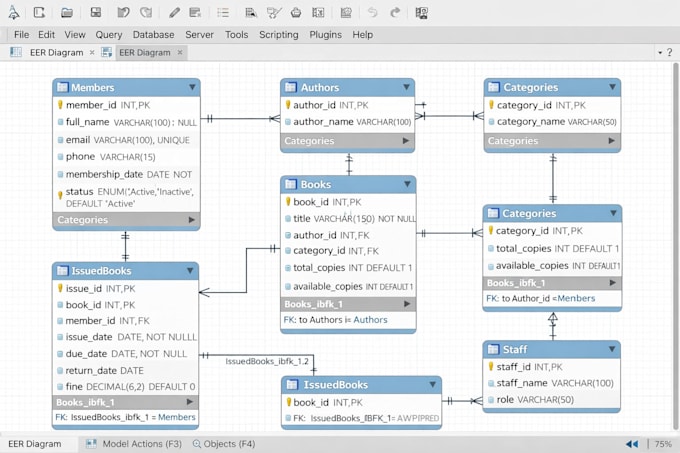The width and height of the screenshot is (680, 453).
Task: Click Authors link in Books FK row
Action: pyautogui.click(x=370, y=319)
